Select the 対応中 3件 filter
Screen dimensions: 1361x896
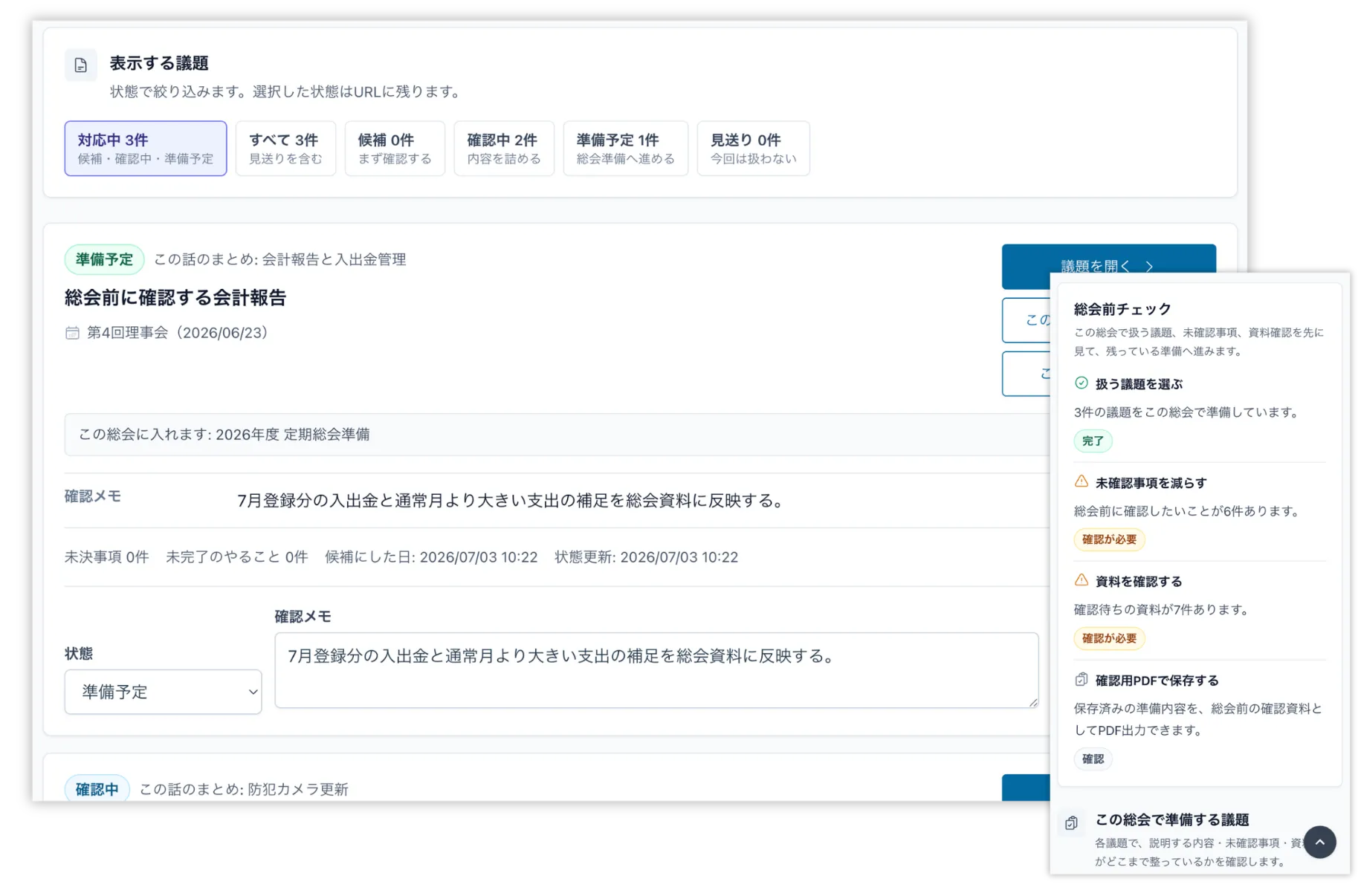coord(146,149)
